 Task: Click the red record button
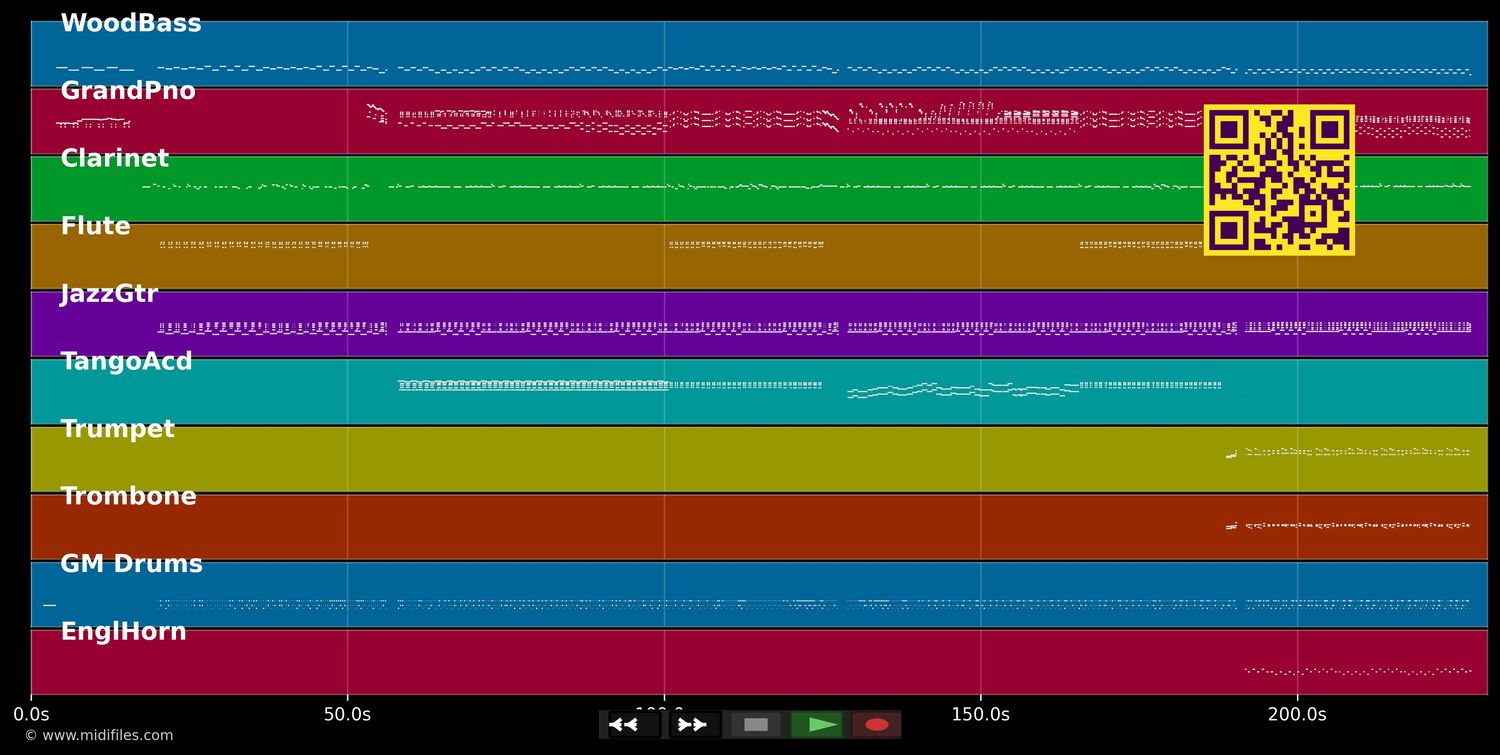pos(877,725)
